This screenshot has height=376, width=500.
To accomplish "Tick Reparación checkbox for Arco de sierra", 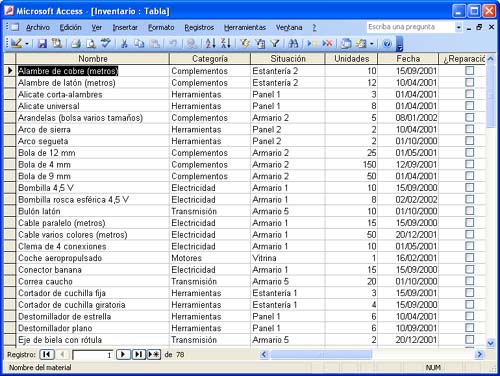I will [x=469, y=129].
